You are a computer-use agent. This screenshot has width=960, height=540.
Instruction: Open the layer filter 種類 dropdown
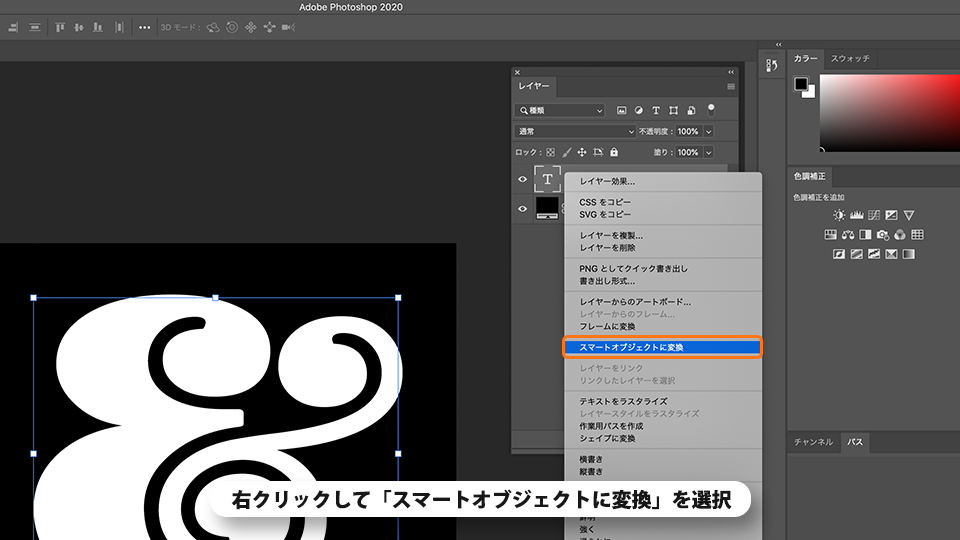560,110
